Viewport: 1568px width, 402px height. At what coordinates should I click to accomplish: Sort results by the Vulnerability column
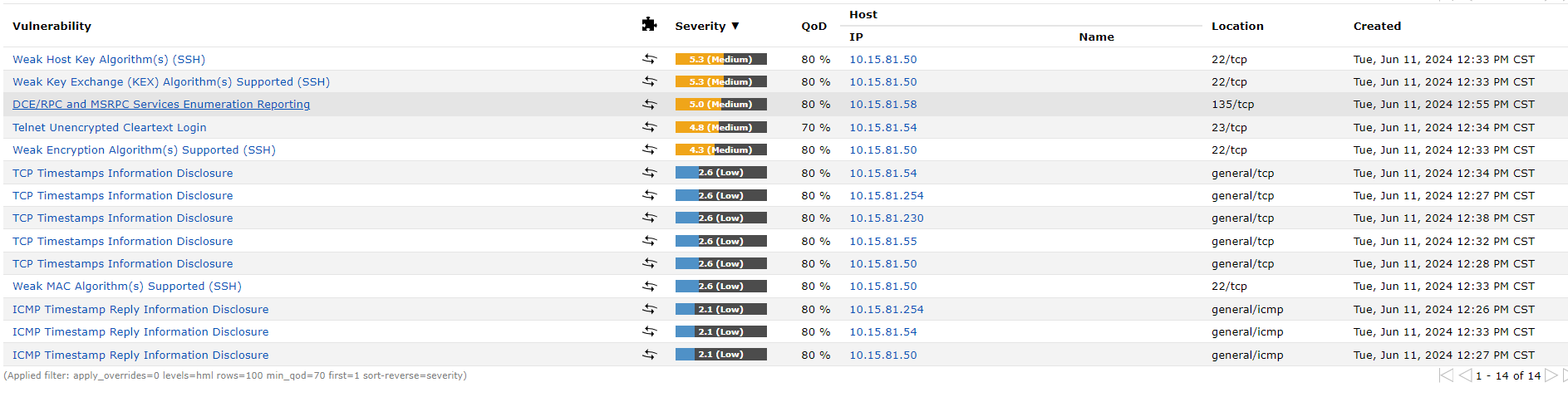coord(52,27)
